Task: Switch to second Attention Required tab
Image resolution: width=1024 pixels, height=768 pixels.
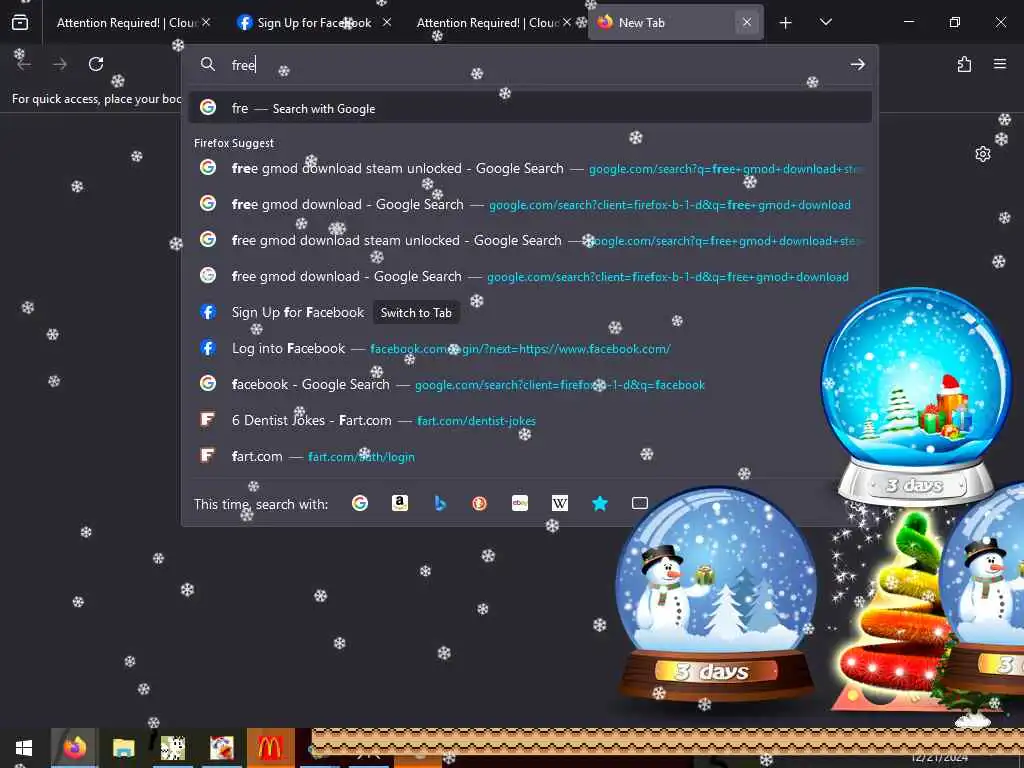Action: [487, 23]
